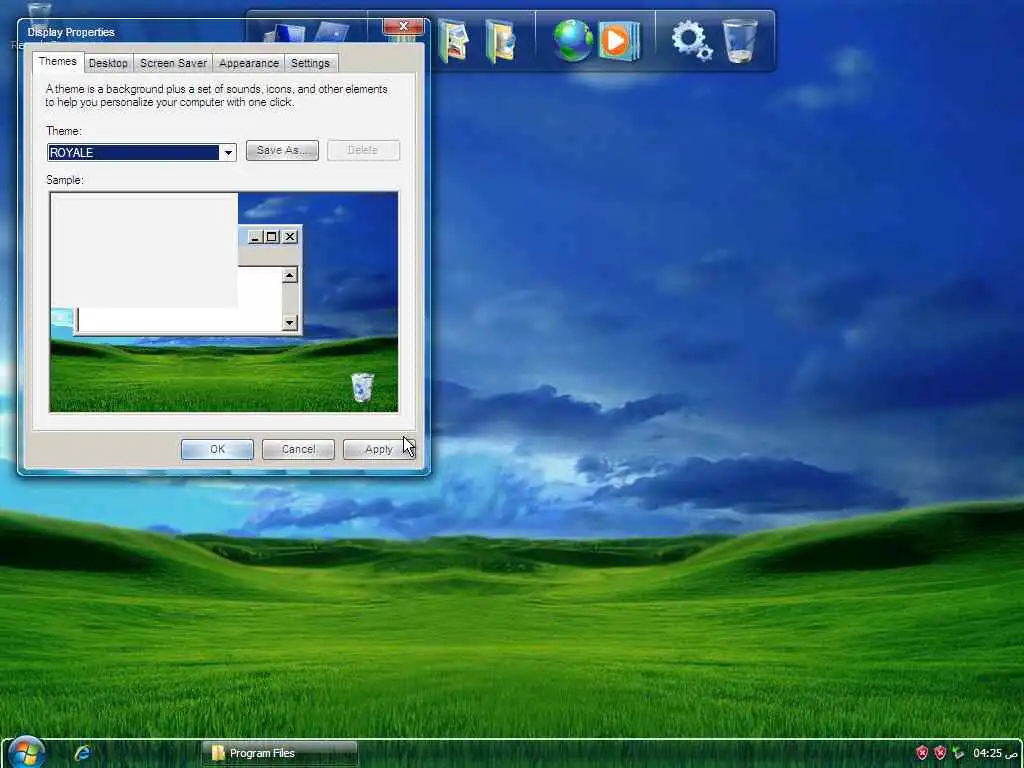Click the Apply button
1024x768 pixels.
pyautogui.click(x=379, y=449)
